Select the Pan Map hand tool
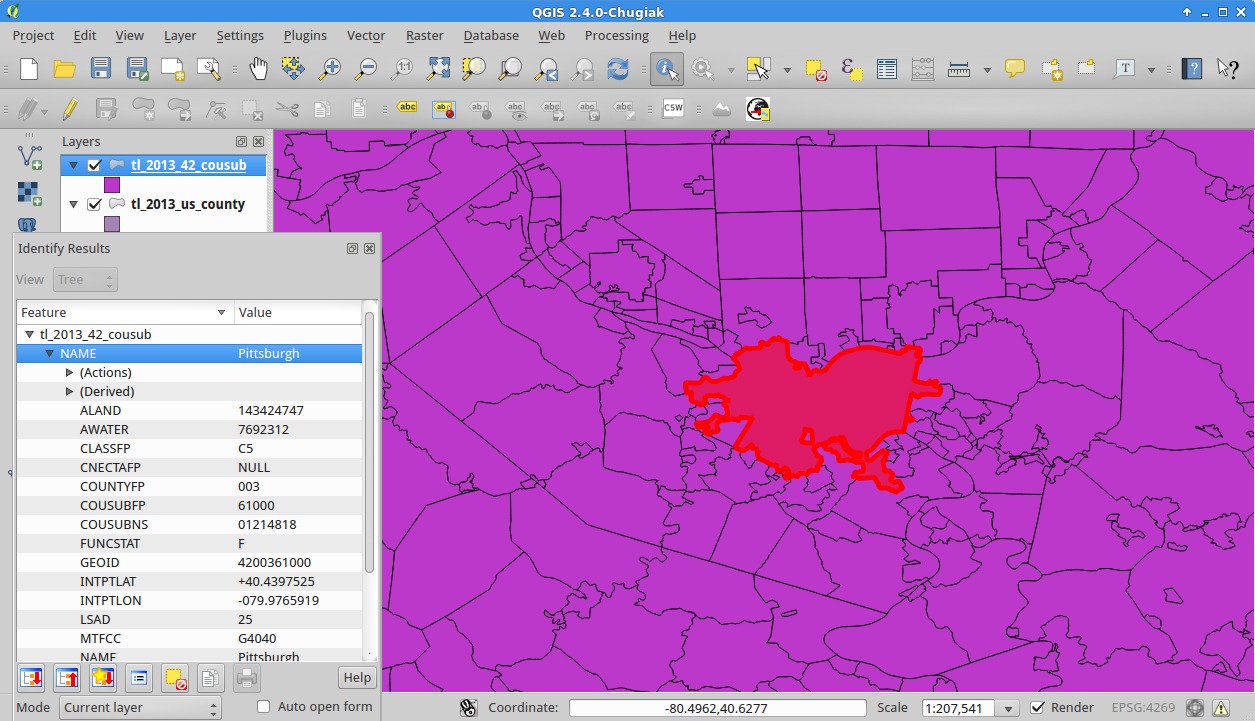The image size is (1255, 721). click(x=259, y=69)
